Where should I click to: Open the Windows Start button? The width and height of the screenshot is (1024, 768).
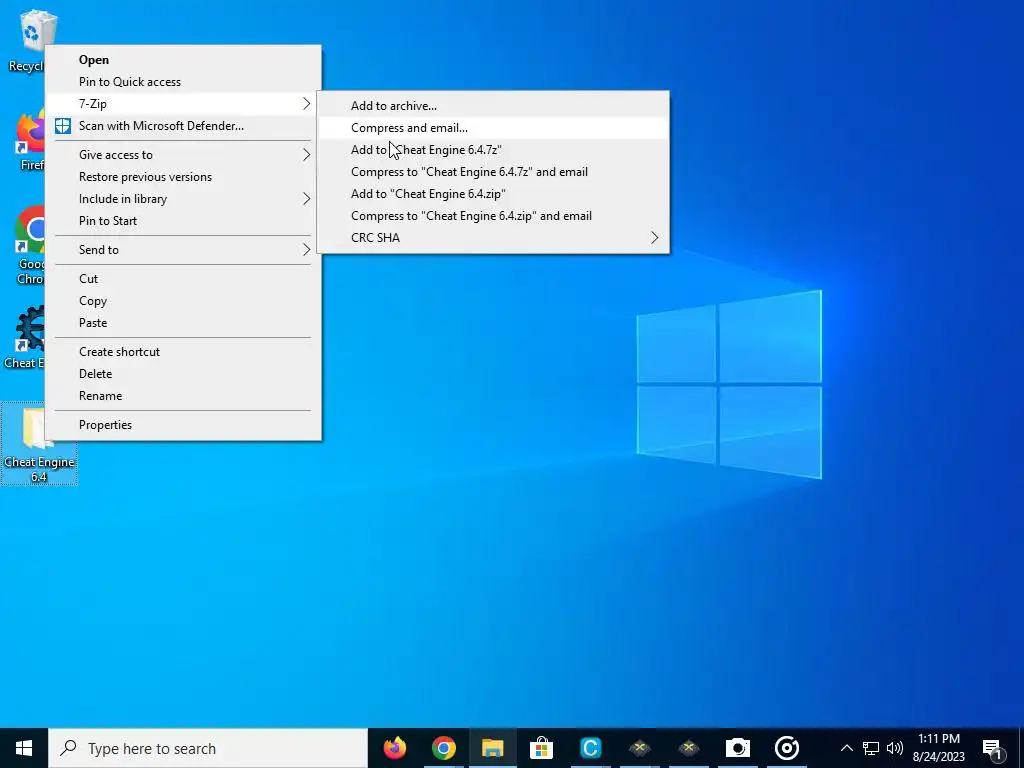[24, 748]
